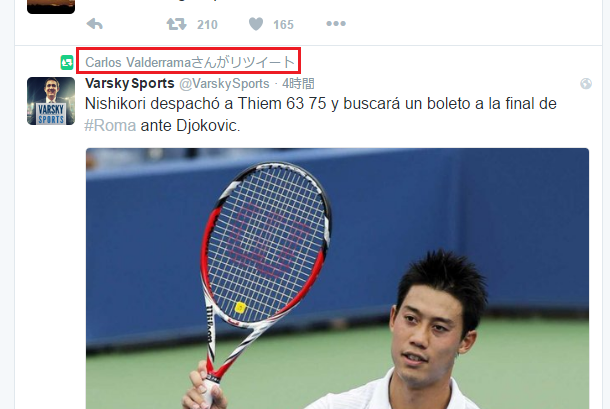Click the 4時間 timestamp link
Screen dimensions: 610x409
tap(298, 83)
